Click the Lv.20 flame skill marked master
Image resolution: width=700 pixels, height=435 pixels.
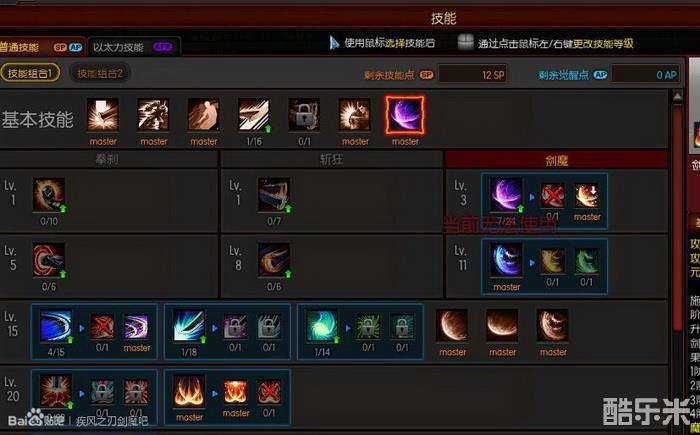point(189,391)
